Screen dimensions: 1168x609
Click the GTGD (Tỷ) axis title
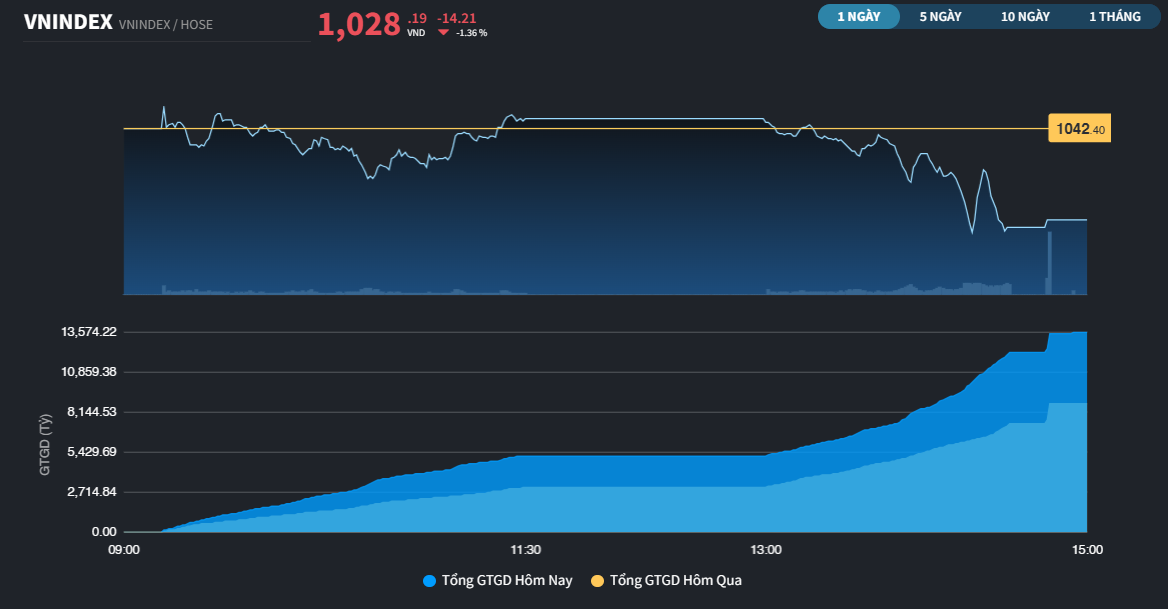(x=45, y=445)
